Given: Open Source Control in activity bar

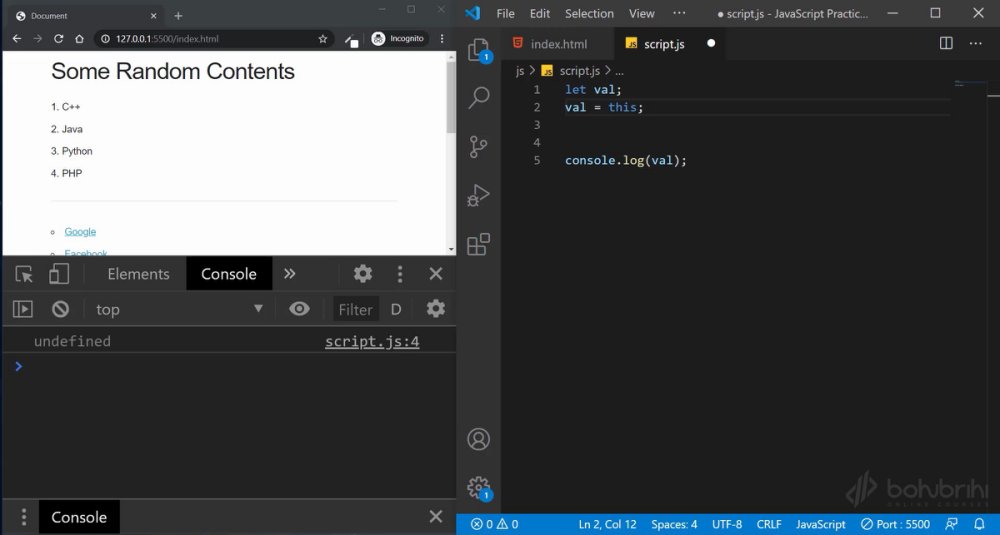Looking at the screenshot, I should pyautogui.click(x=478, y=147).
